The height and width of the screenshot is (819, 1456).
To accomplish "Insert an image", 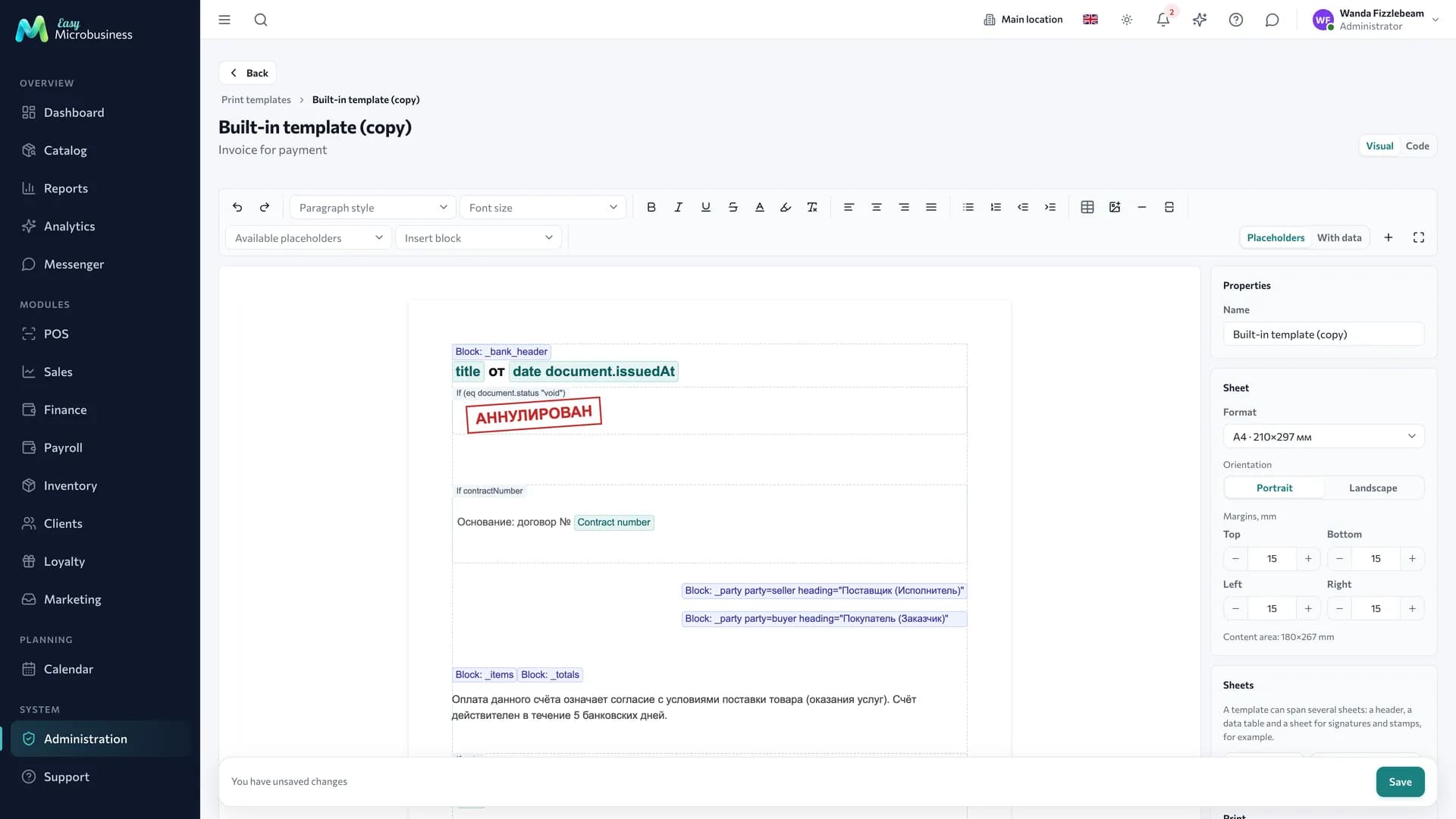I will click(1114, 207).
